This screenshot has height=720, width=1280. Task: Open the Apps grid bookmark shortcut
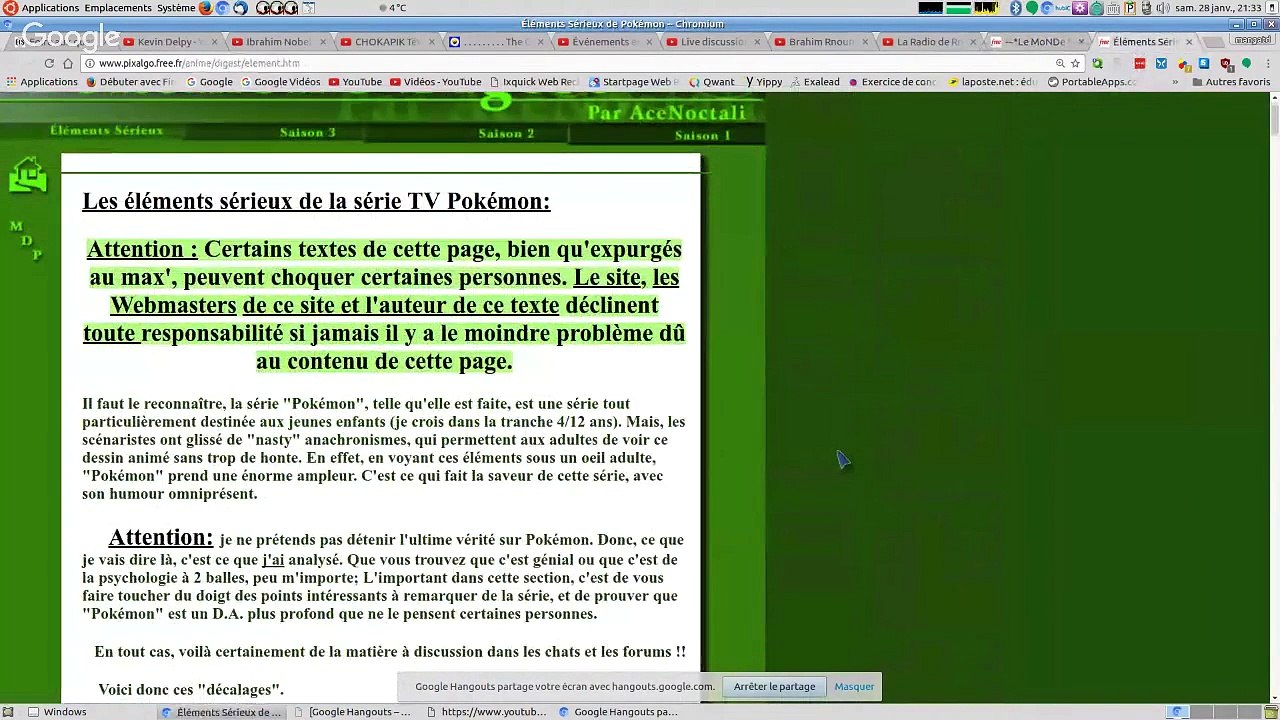tap(41, 82)
